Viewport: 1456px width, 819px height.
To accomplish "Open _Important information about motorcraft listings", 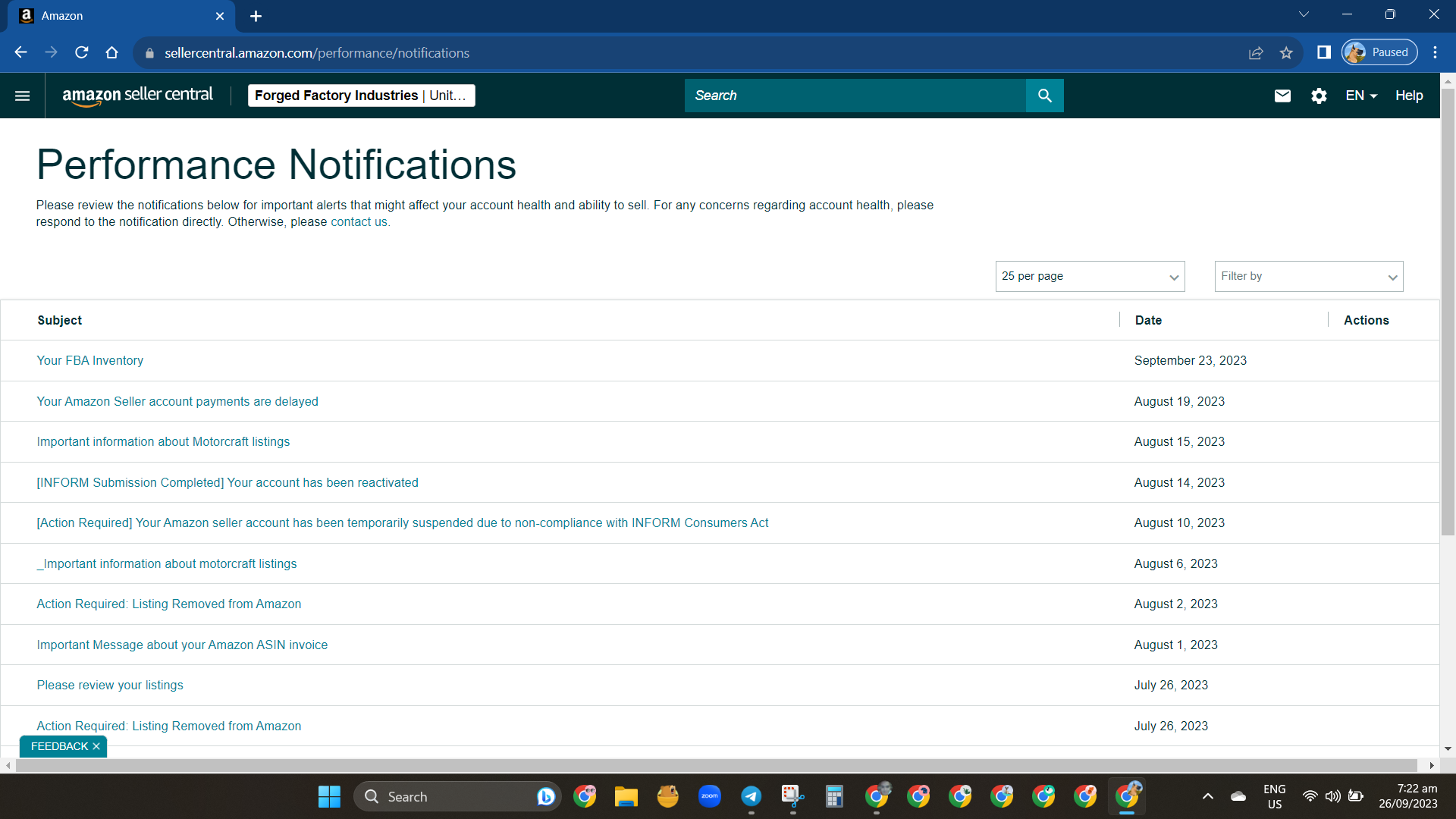I will tap(167, 564).
